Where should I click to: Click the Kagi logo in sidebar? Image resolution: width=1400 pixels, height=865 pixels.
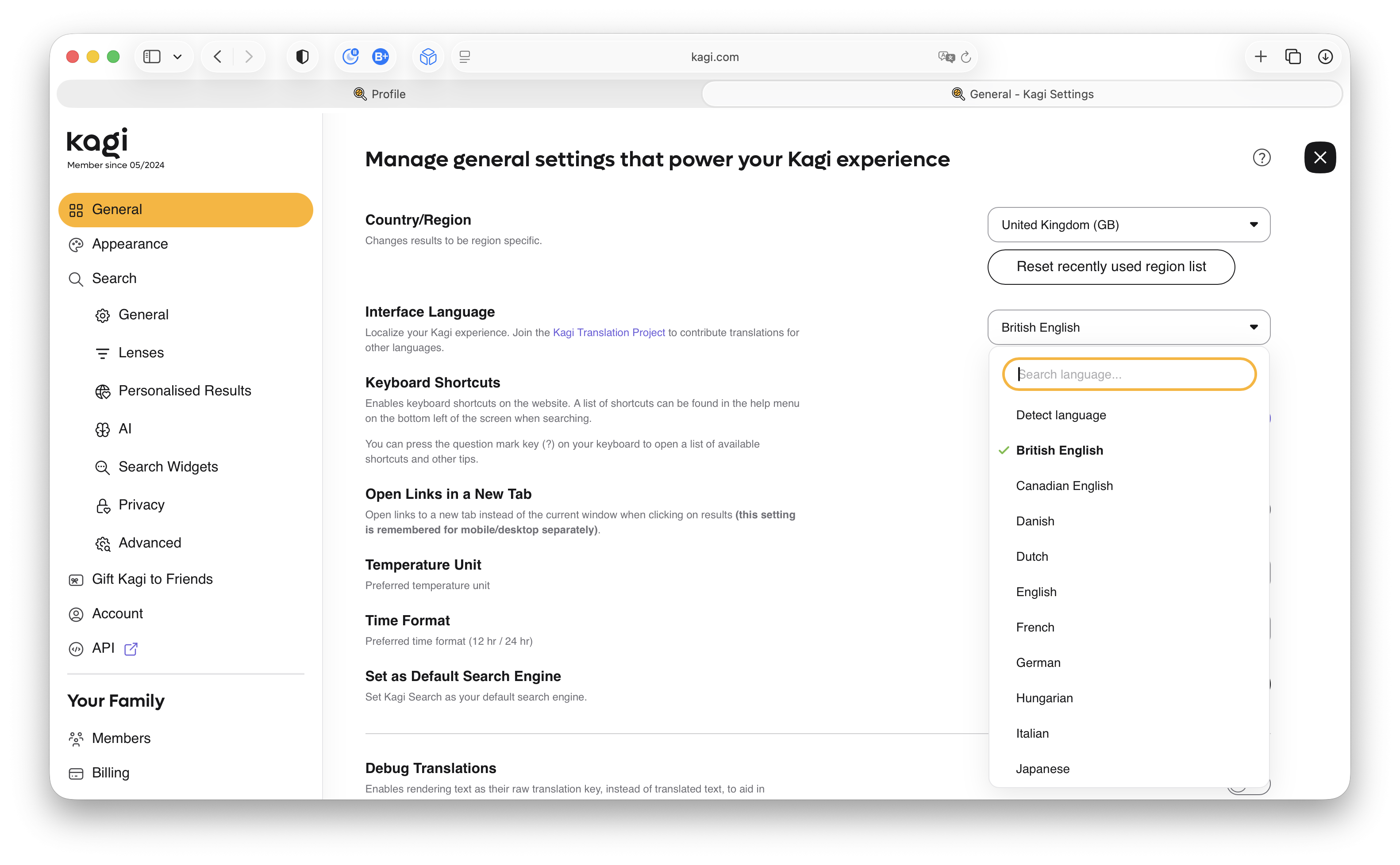tap(97, 142)
